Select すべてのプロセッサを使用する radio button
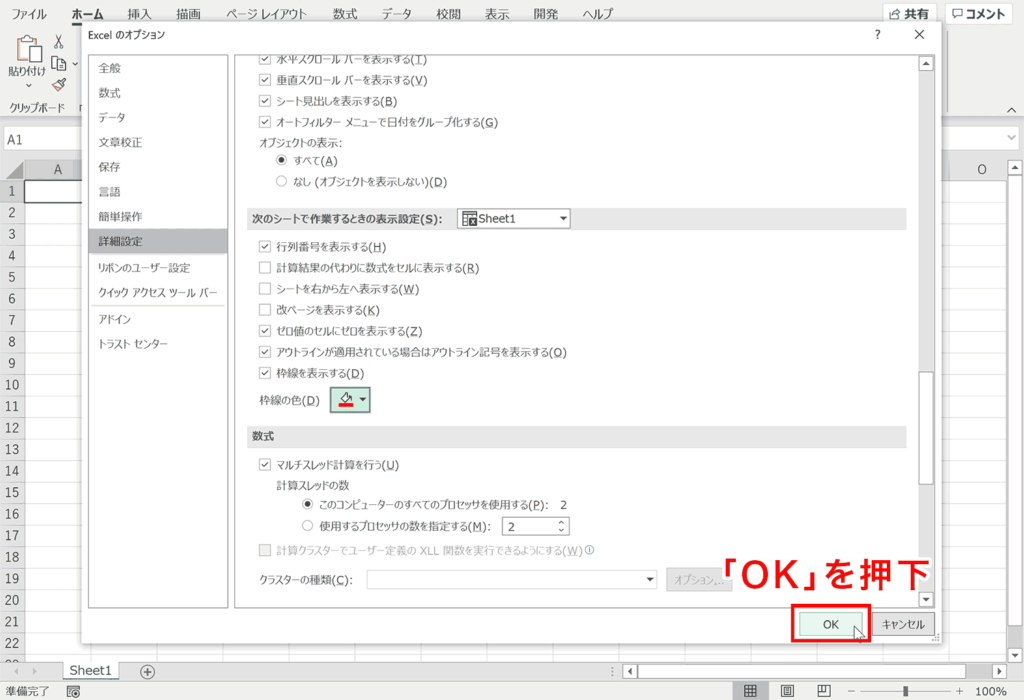Screen dimensions: 1024x700 point(308,505)
